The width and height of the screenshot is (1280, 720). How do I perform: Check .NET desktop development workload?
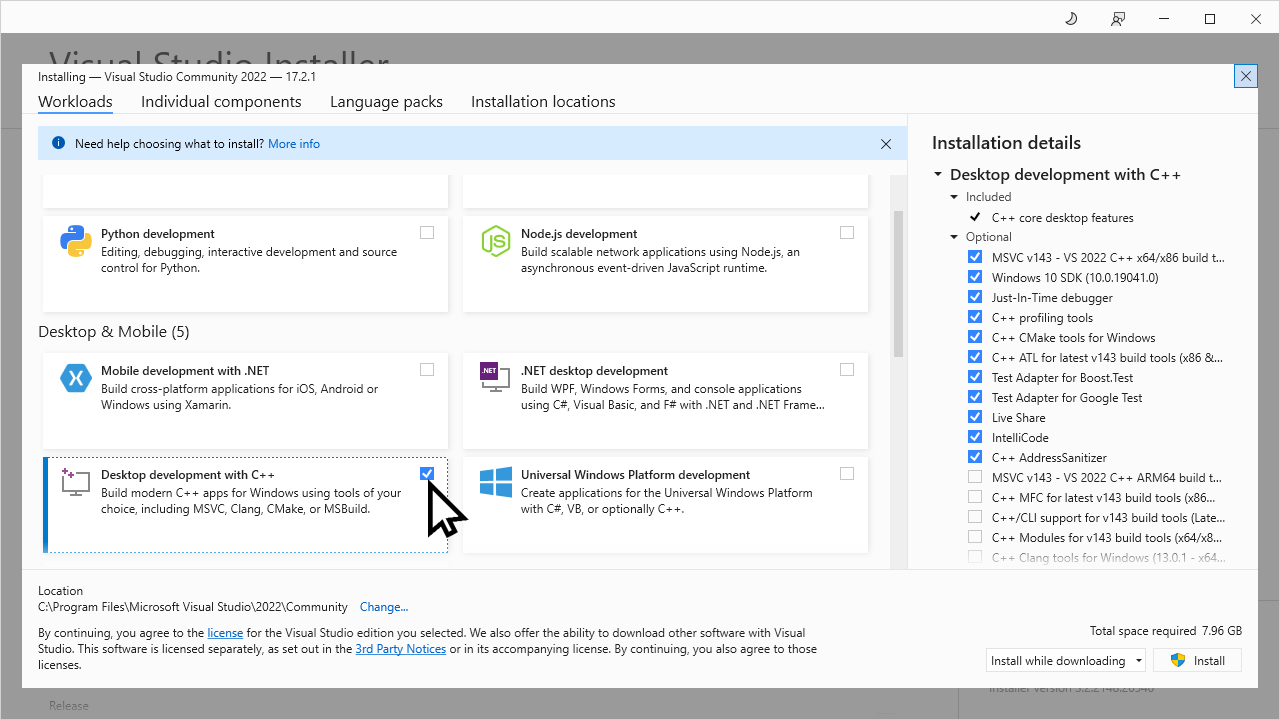pyautogui.click(x=847, y=370)
